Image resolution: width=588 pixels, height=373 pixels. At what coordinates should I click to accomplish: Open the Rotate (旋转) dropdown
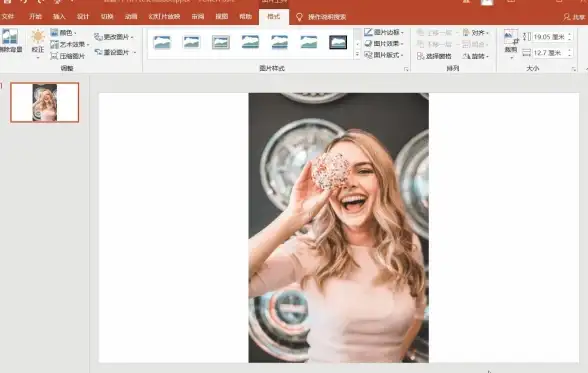(476, 56)
